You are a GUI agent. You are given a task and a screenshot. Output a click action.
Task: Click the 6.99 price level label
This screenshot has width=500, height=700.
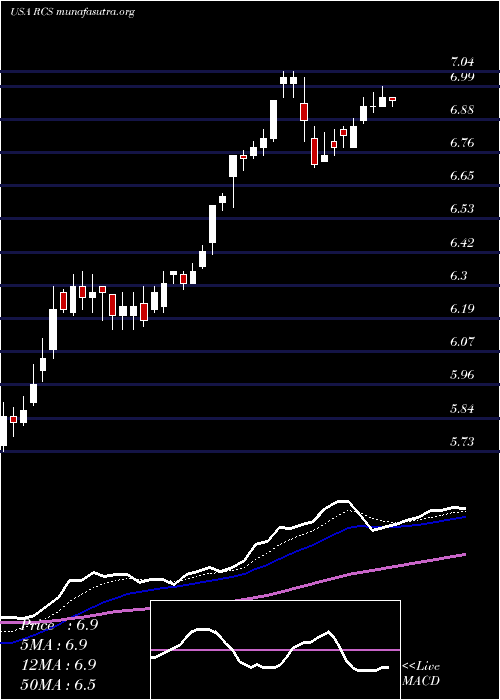tap(462, 76)
